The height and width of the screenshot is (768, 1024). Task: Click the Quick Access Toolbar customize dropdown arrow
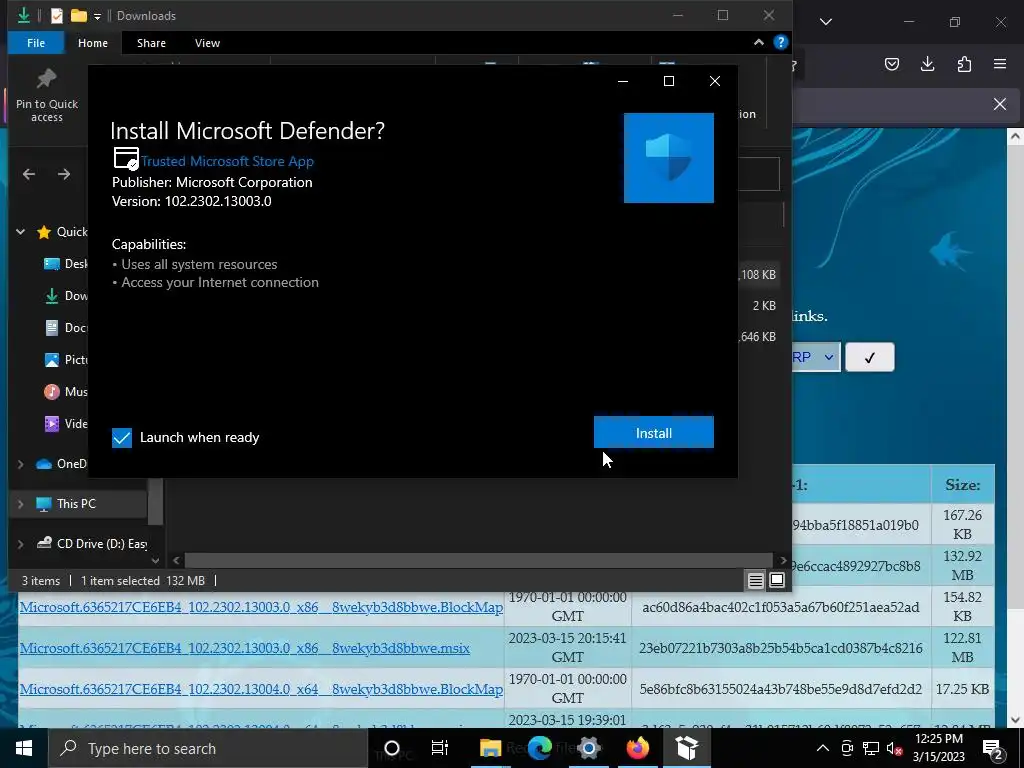click(97, 16)
